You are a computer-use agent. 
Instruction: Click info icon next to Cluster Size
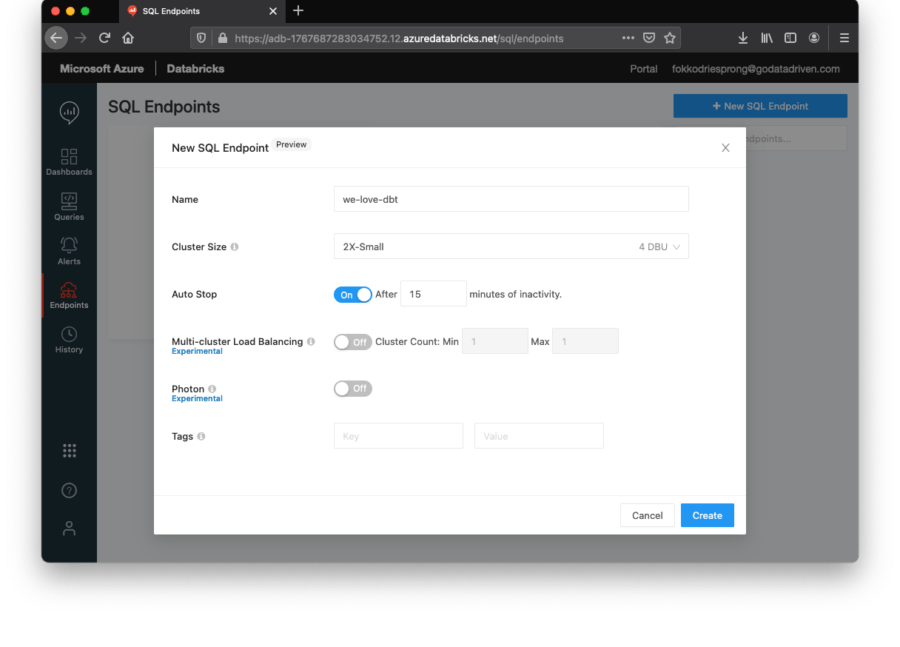click(x=234, y=247)
